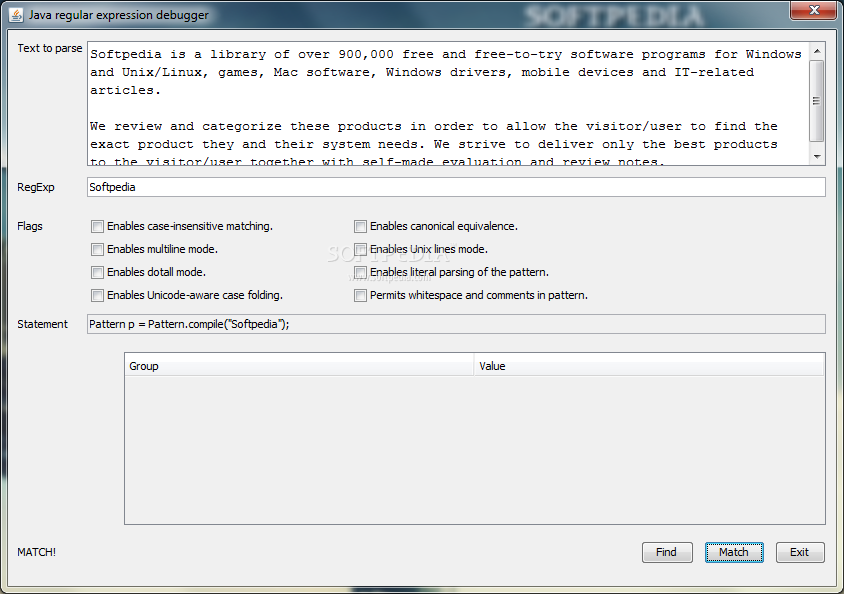Click the 'Statement' label
844x594 pixels.
point(43,324)
